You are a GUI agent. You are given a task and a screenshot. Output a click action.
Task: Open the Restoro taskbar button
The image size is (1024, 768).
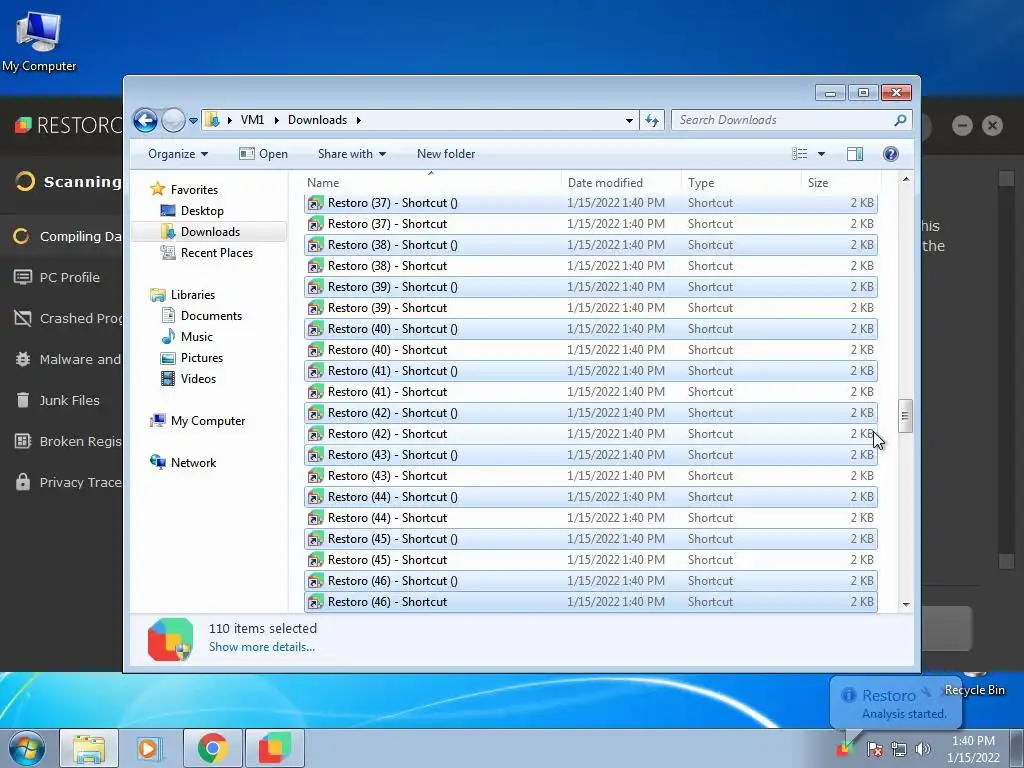(x=274, y=748)
